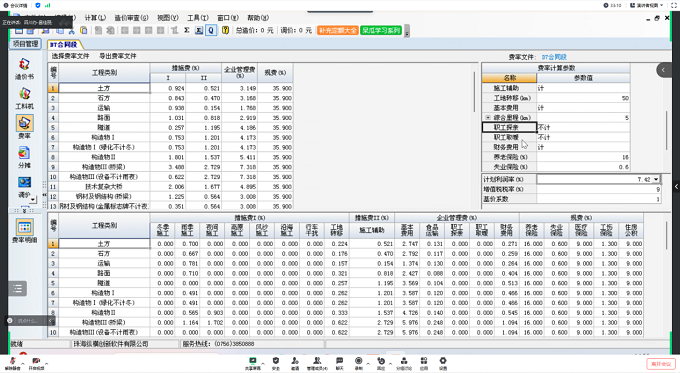Open the 工料机 sidebar icon
Viewport: 680px width, 373px height.
tap(24, 98)
